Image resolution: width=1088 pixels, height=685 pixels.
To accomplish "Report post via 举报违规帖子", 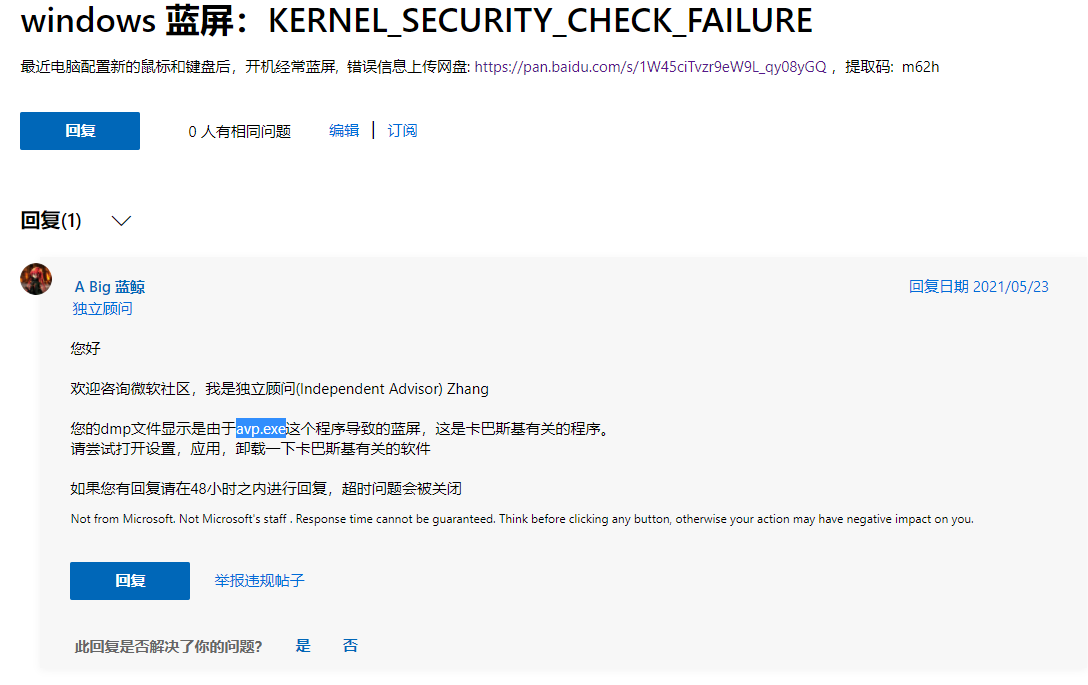I will [260, 581].
